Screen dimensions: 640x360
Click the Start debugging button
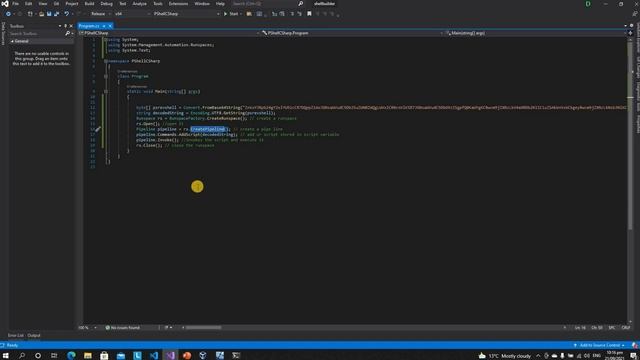coord(231,14)
